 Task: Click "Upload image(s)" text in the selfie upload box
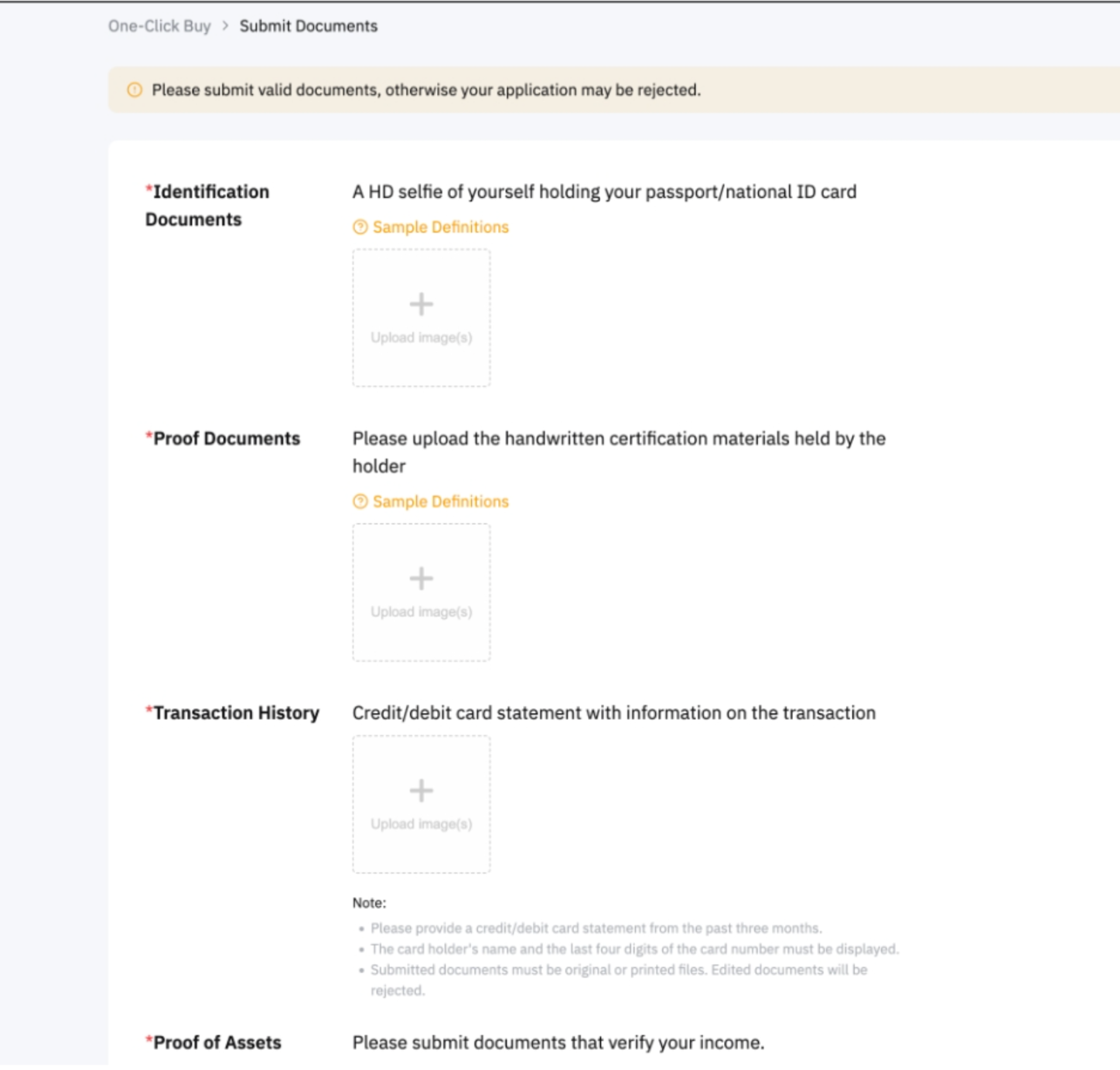[x=421, y=338]
